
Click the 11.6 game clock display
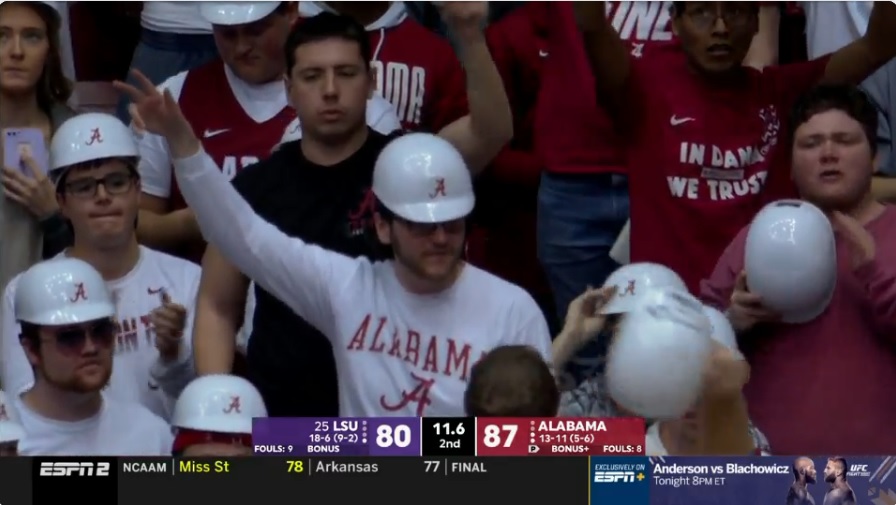click(449, 428)
